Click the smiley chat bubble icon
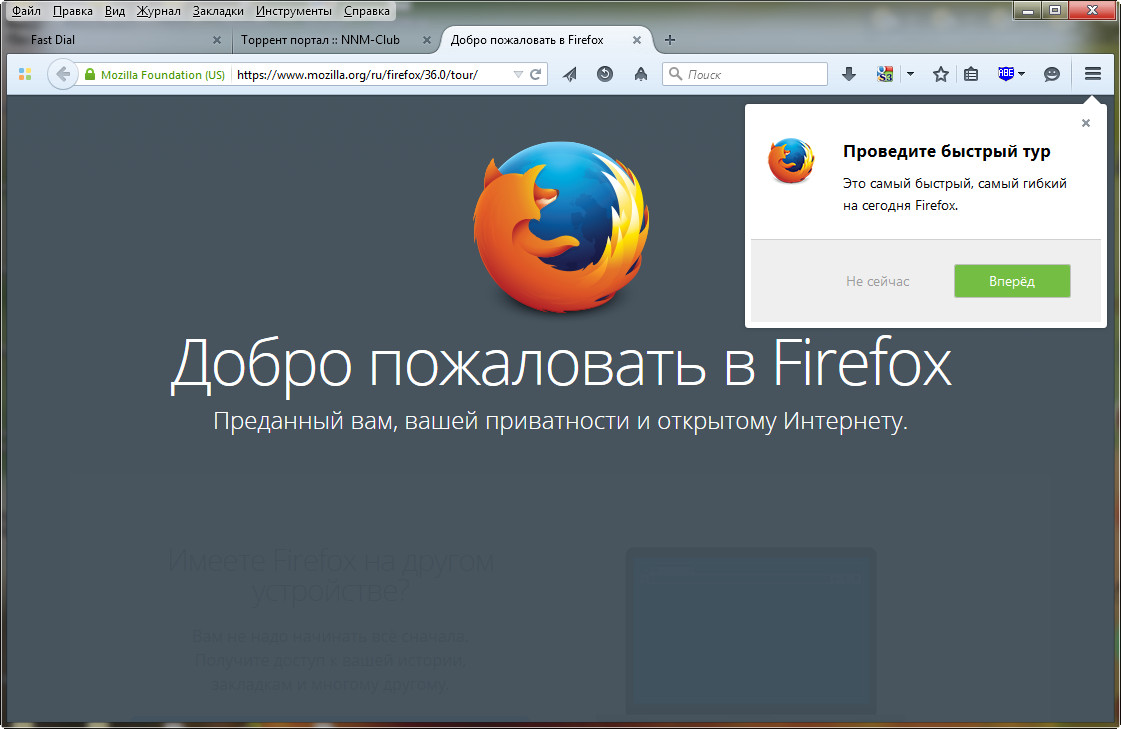Image resolution: width=1121 pixels, height=729 pixels. pyautogui.click(x=1052, y=74)
